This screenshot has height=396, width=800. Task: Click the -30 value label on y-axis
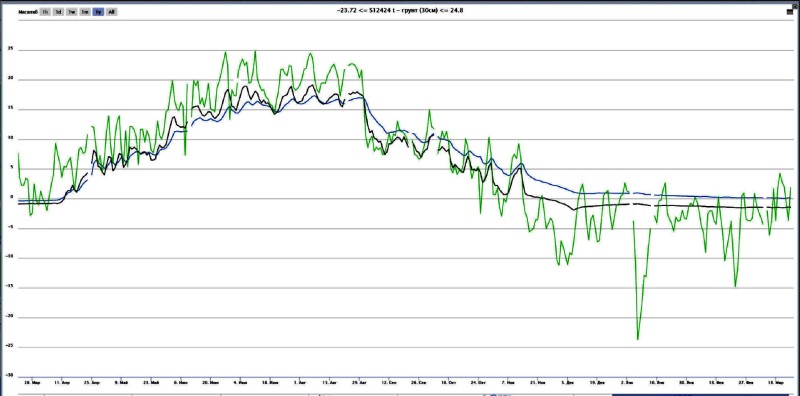click(x=10, y=375)
